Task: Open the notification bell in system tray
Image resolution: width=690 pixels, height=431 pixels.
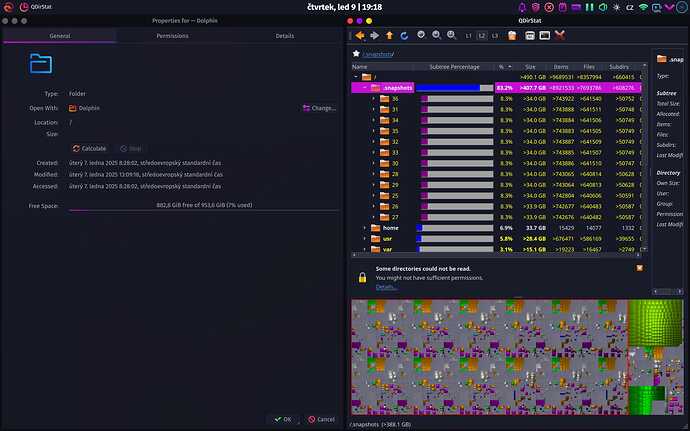Action: point(522,7)
